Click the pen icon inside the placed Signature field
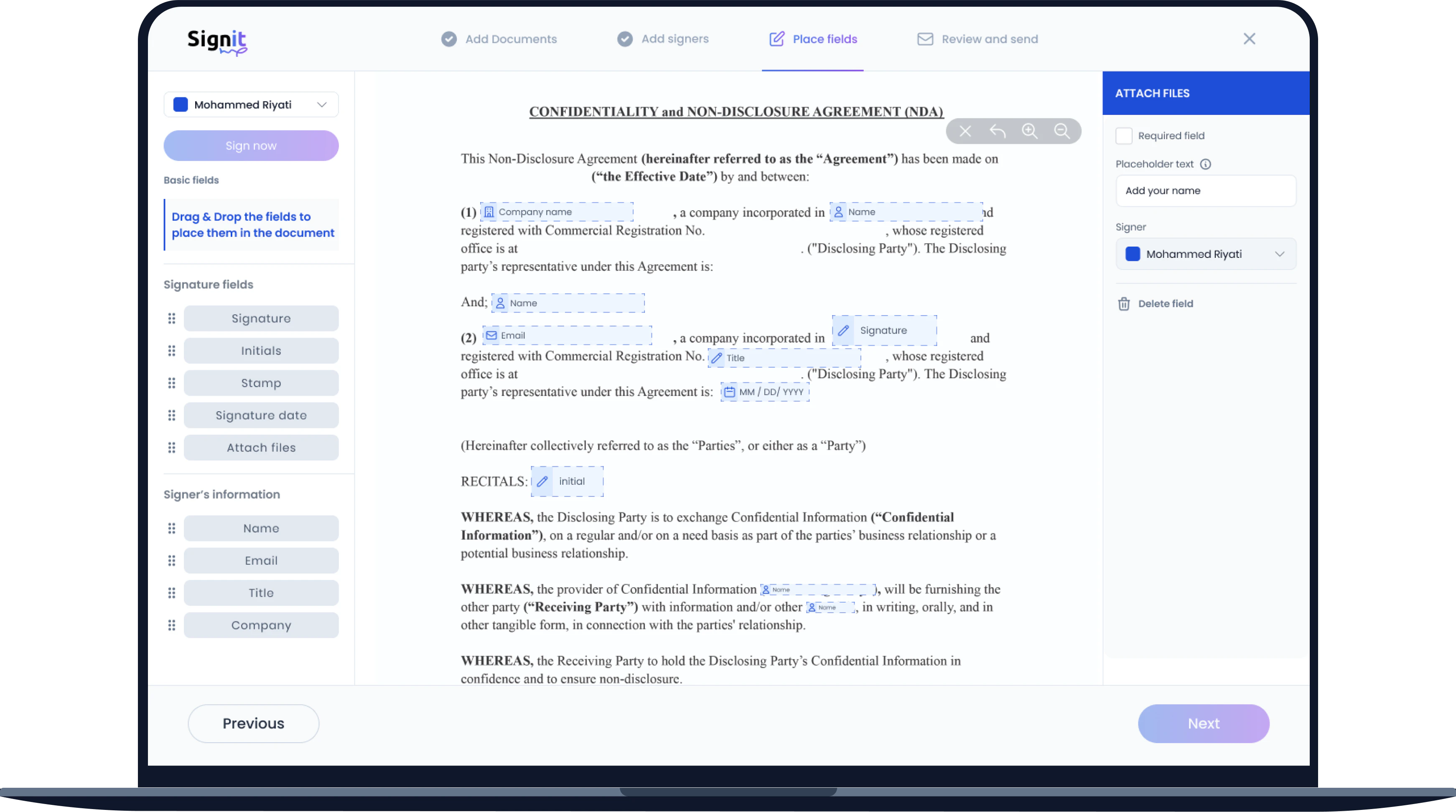This screenshot has height=812, width=1456. point(843,331)
